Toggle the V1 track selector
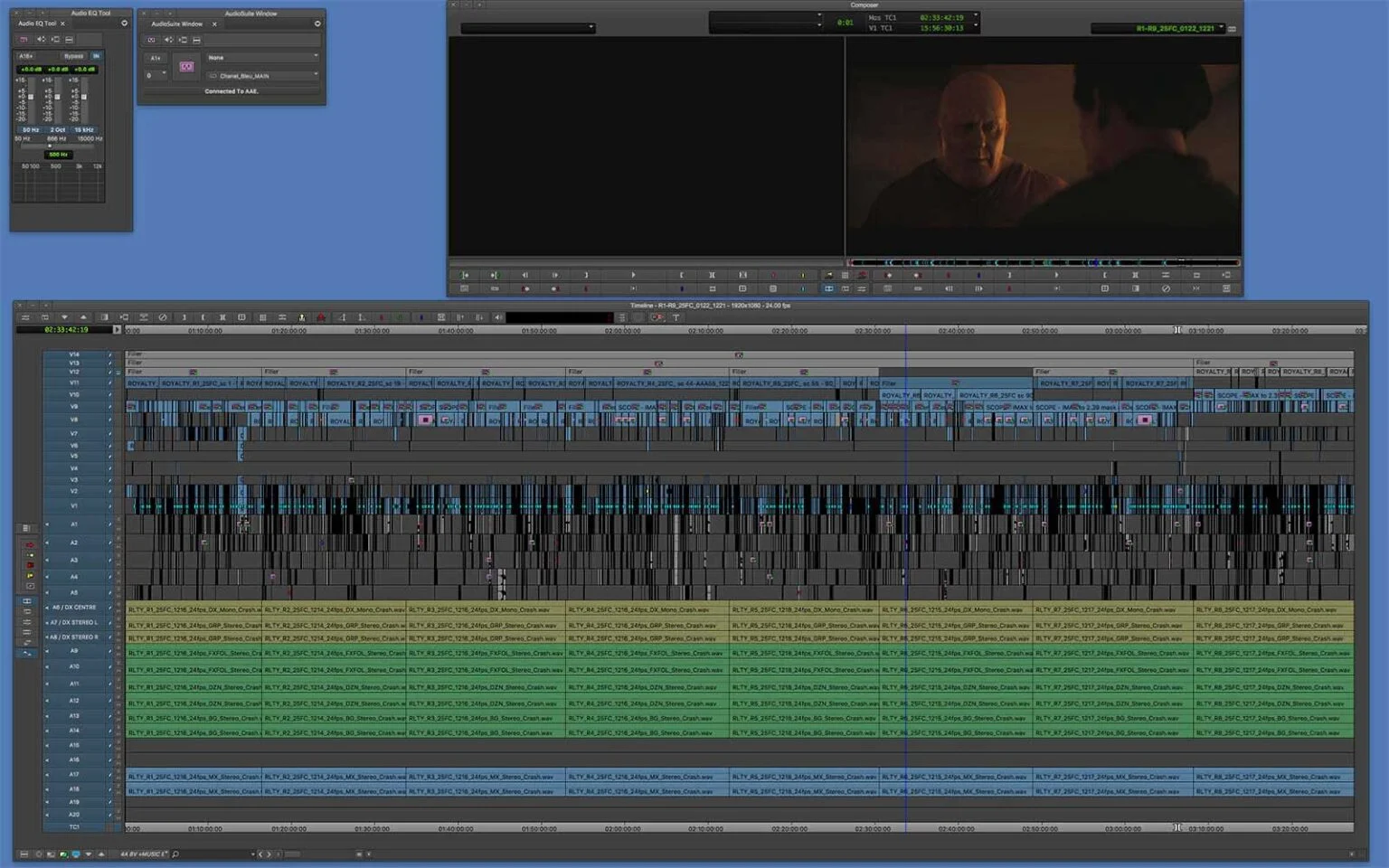The width and height of the screenshot is (1389, 868). pyautogui.click(x=74, y=505)
